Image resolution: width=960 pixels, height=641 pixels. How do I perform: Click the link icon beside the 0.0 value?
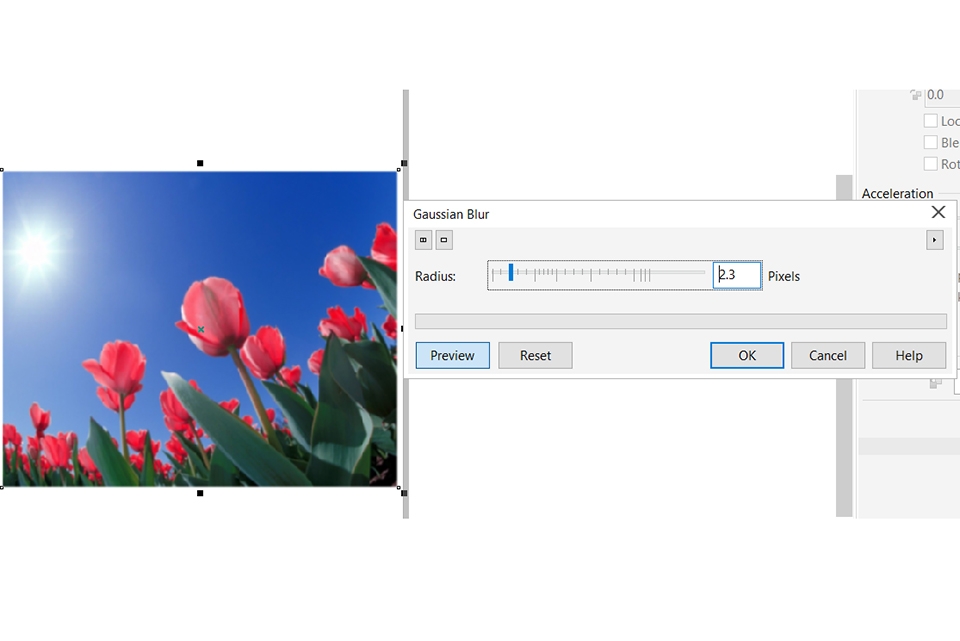pos(914,94)
